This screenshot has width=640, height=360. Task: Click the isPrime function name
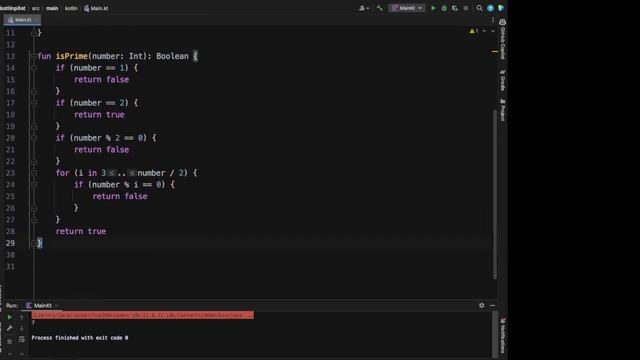pyautogui.click(x=72, y=56)
